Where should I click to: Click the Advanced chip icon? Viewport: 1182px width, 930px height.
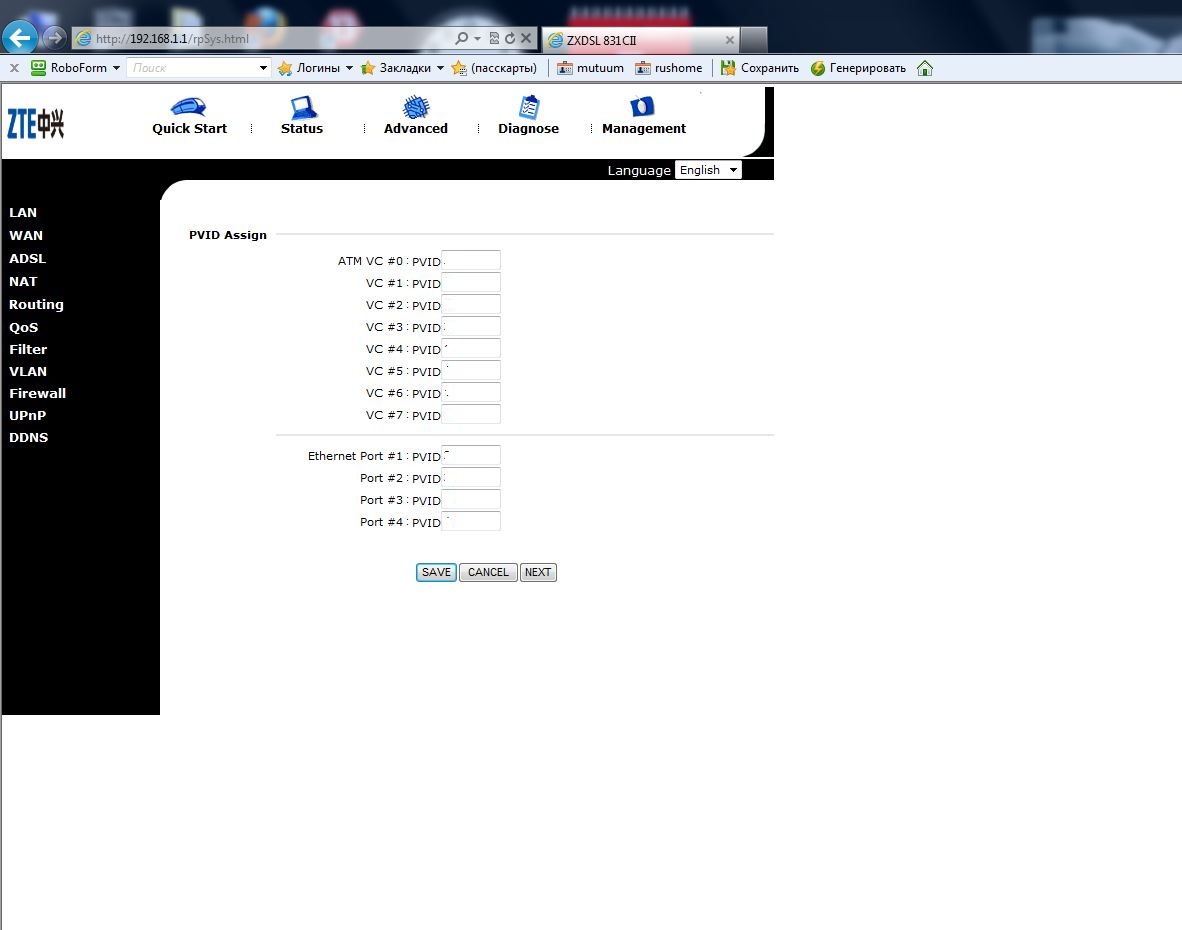416,107
